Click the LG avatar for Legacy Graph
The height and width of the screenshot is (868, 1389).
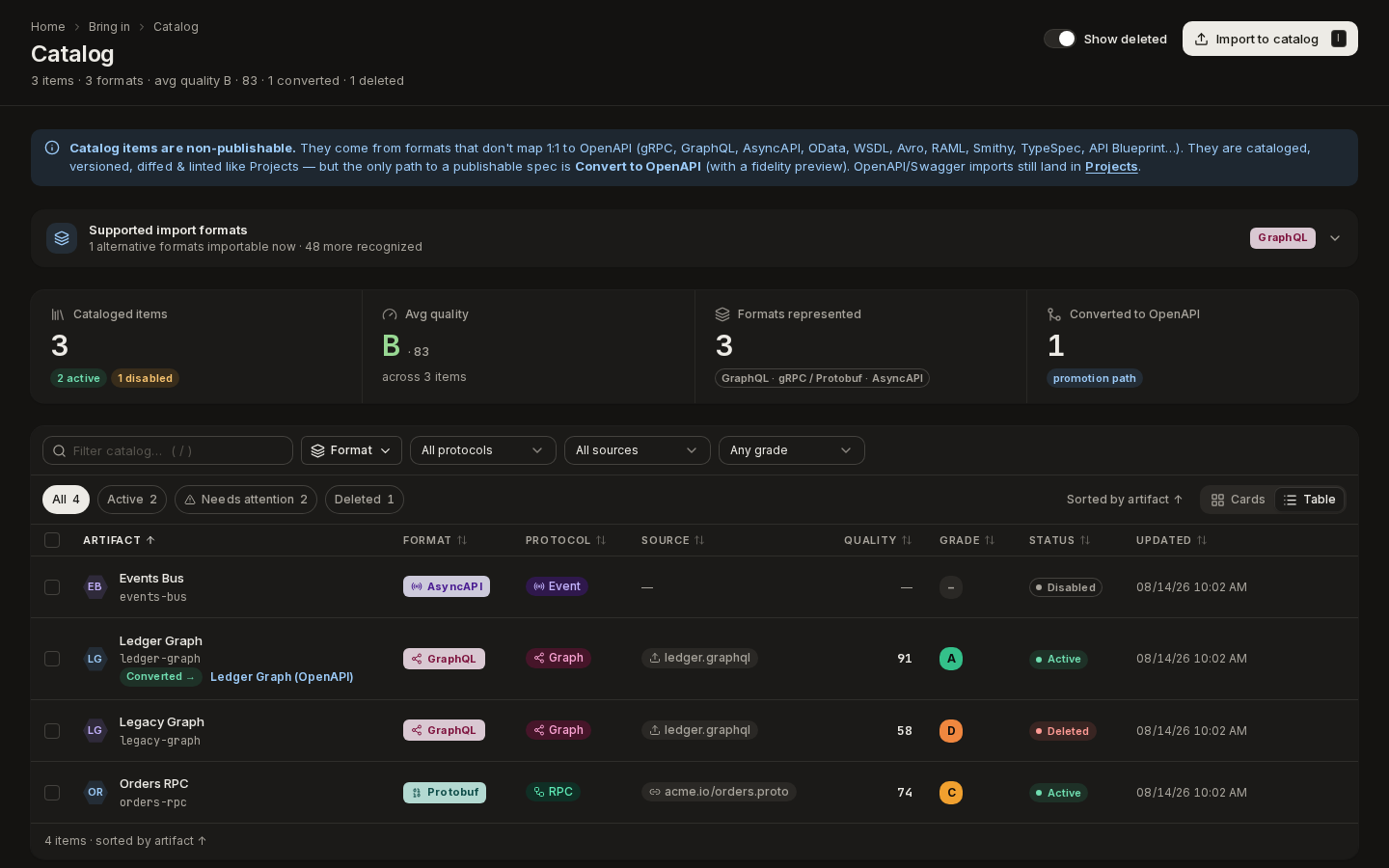(x=95, y=730)
